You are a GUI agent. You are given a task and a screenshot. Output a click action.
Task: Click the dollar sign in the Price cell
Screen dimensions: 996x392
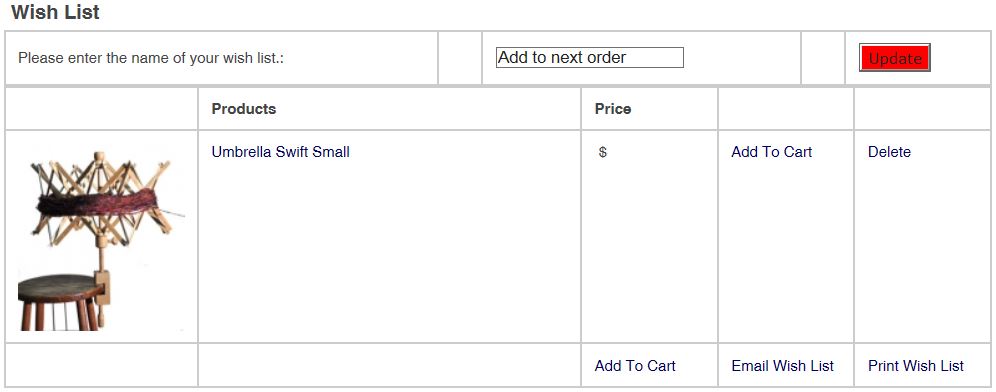(x=603, y=152)
